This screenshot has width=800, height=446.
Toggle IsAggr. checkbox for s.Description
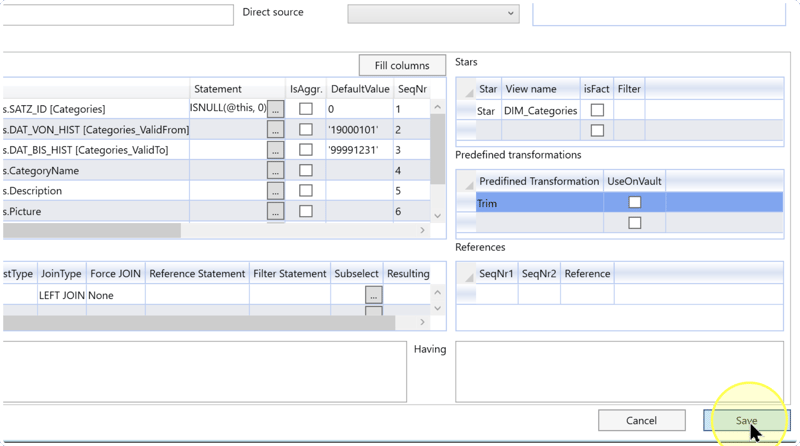[x=306, y=191]
